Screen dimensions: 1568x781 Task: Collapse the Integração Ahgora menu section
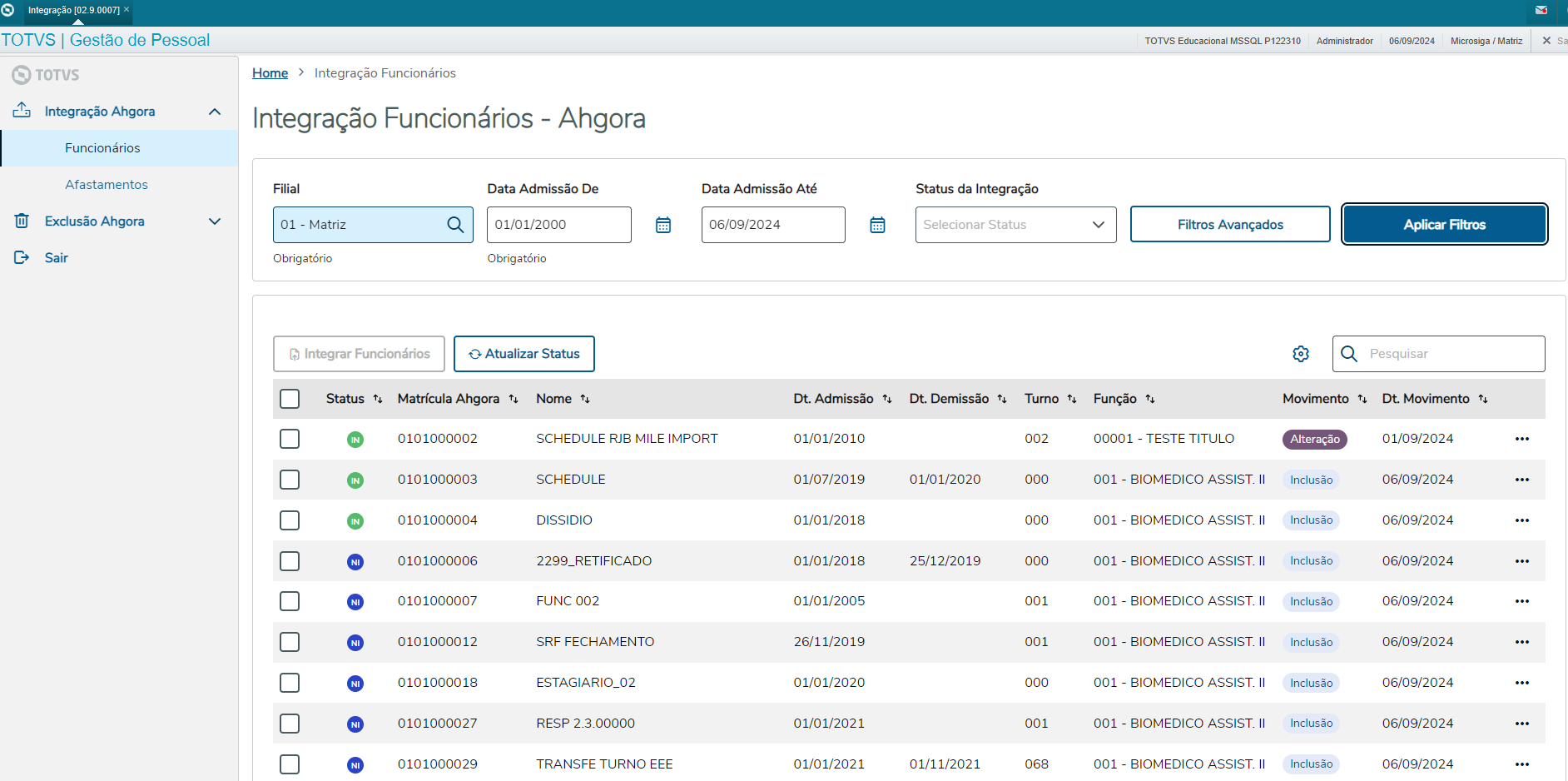tap(215, 112)
